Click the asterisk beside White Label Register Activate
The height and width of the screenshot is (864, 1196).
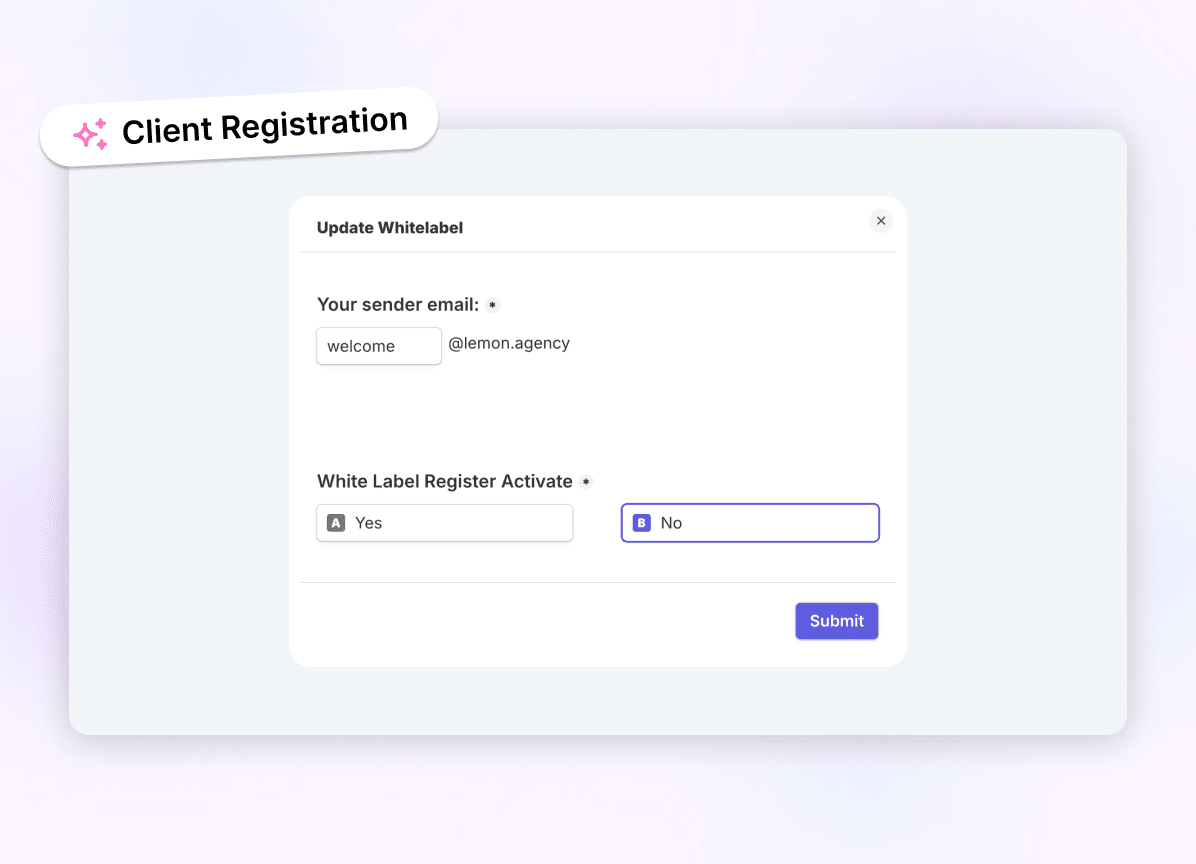coord(586,482)
